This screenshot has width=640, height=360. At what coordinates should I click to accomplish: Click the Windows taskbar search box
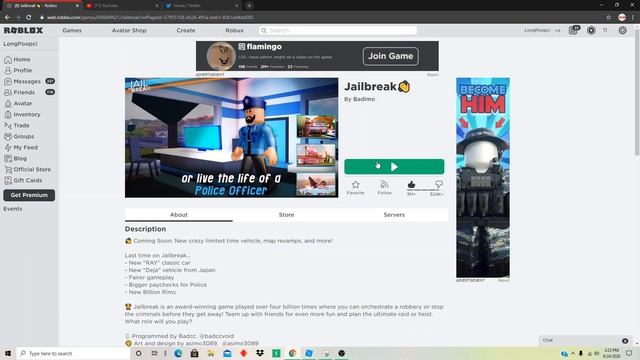tap(73, 353)
